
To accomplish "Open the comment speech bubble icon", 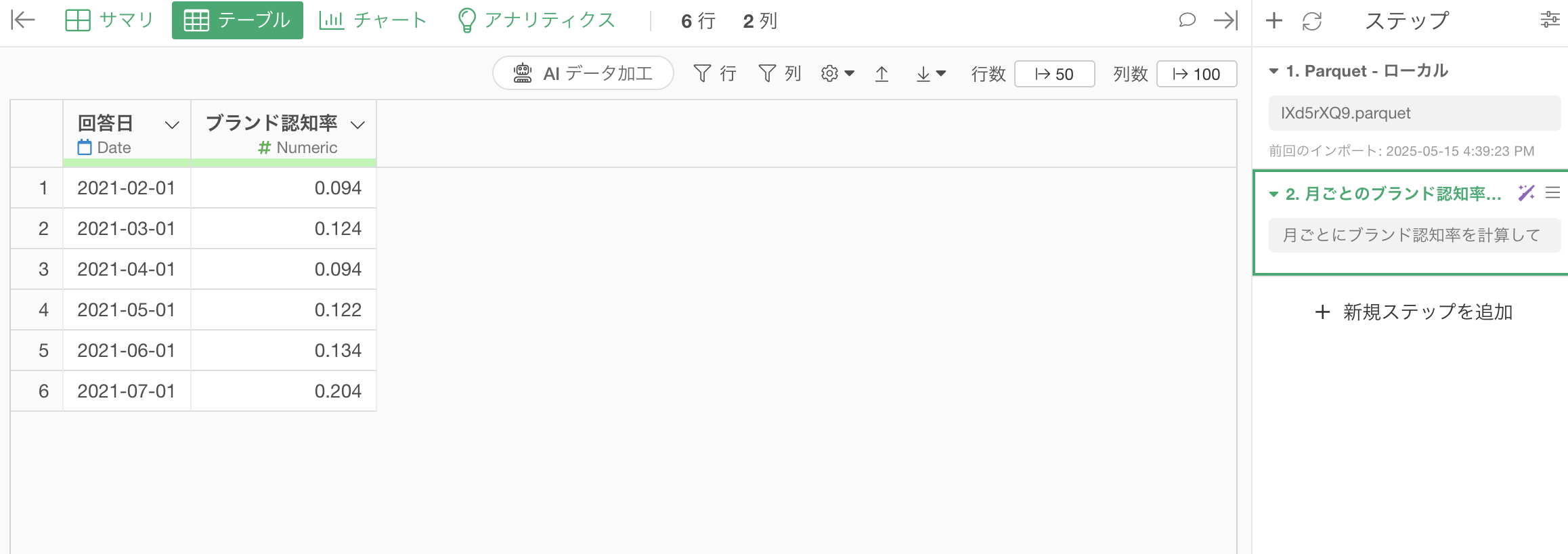I will click(x=1187, y=20).
